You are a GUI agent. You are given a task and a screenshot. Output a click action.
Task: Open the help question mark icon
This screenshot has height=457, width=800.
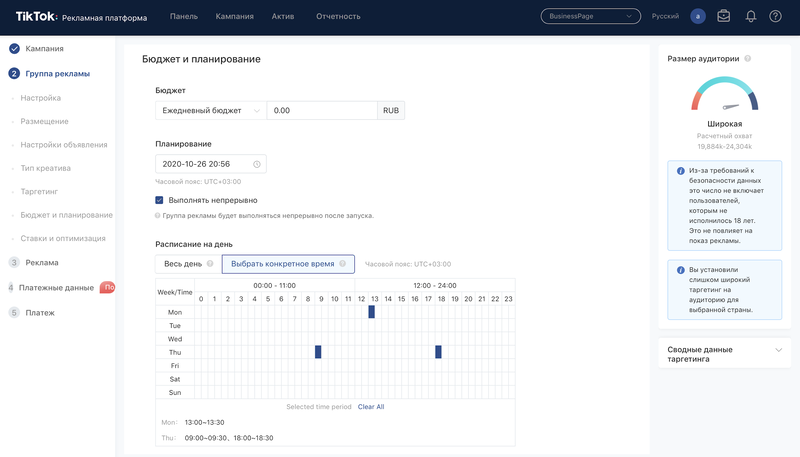click(775, 16)
